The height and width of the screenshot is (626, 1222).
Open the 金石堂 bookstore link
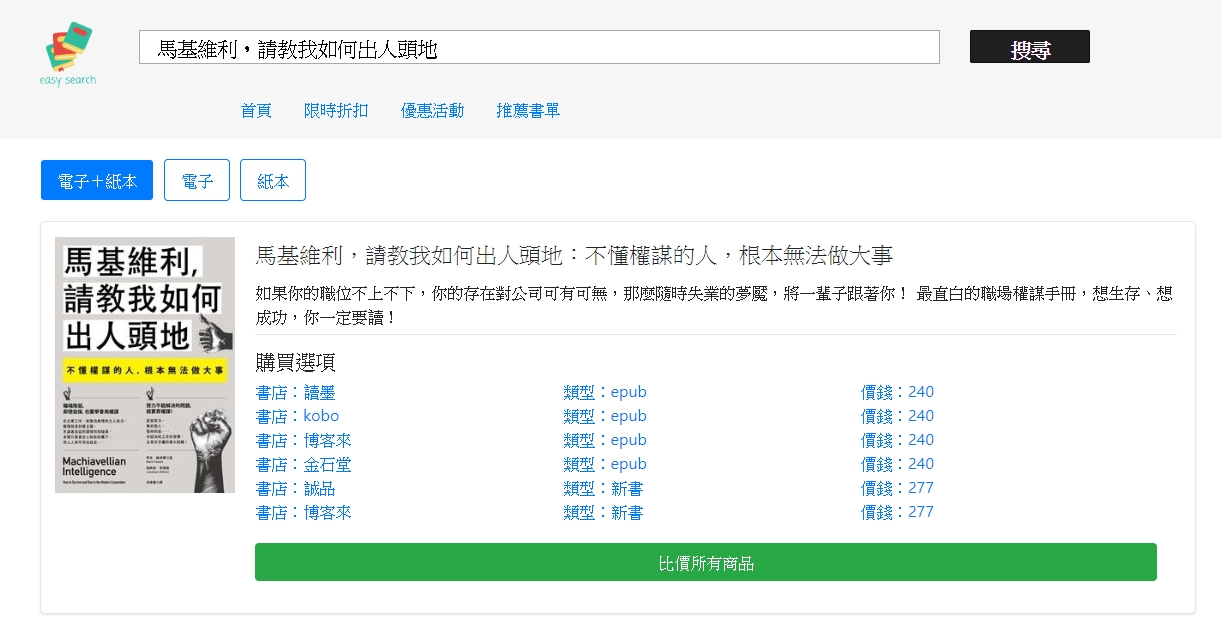coord(304,464)
